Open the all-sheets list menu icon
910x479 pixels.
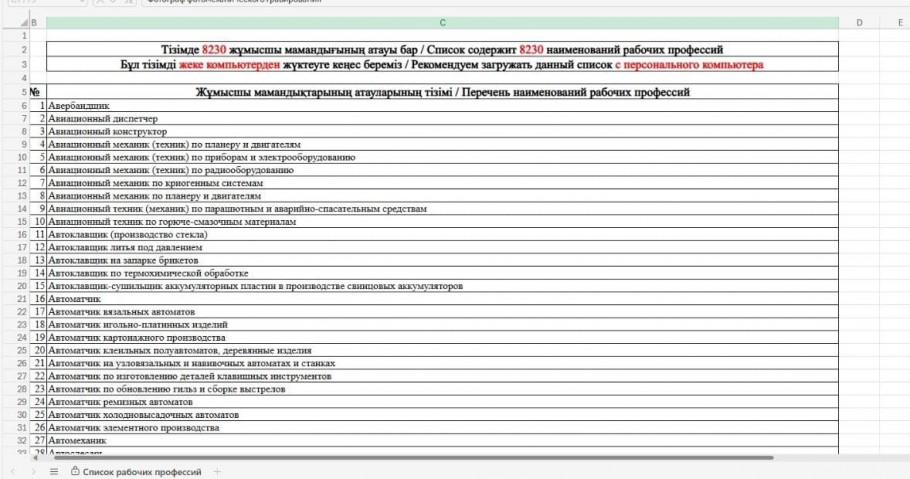[54, 472]
